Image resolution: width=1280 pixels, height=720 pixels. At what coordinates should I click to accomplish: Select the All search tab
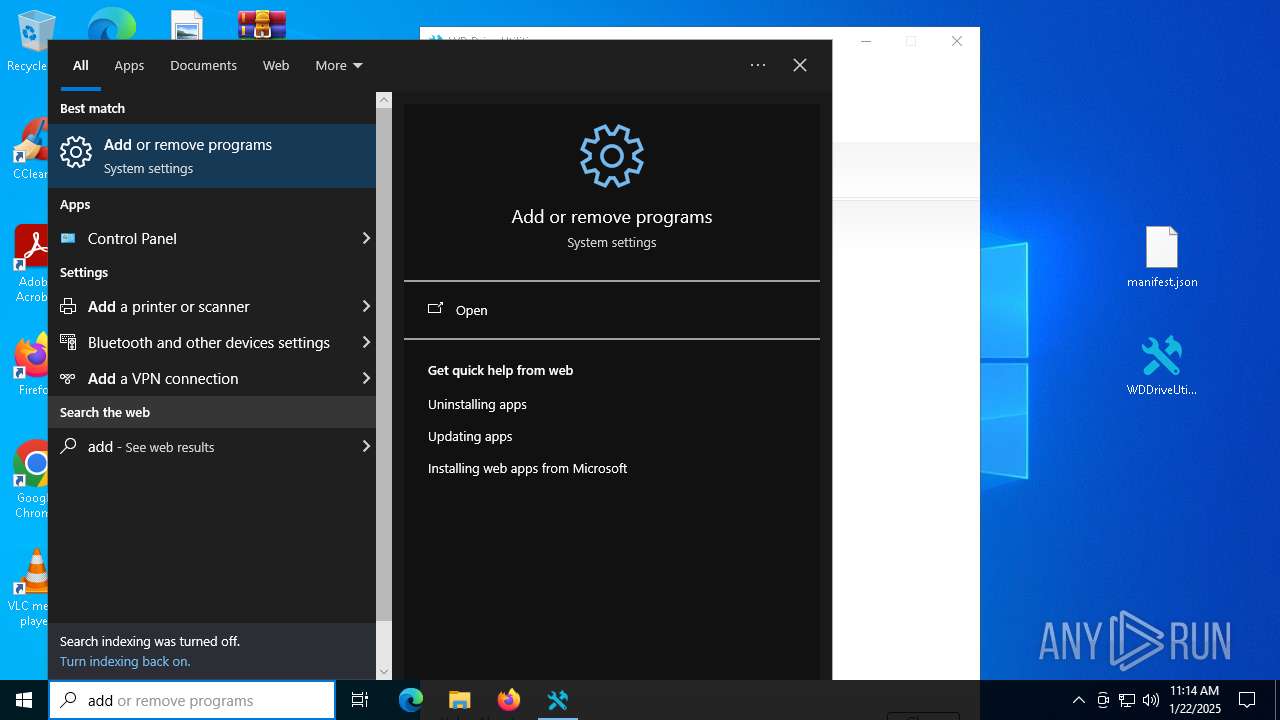pyautogui.click(x=81, y=65)
